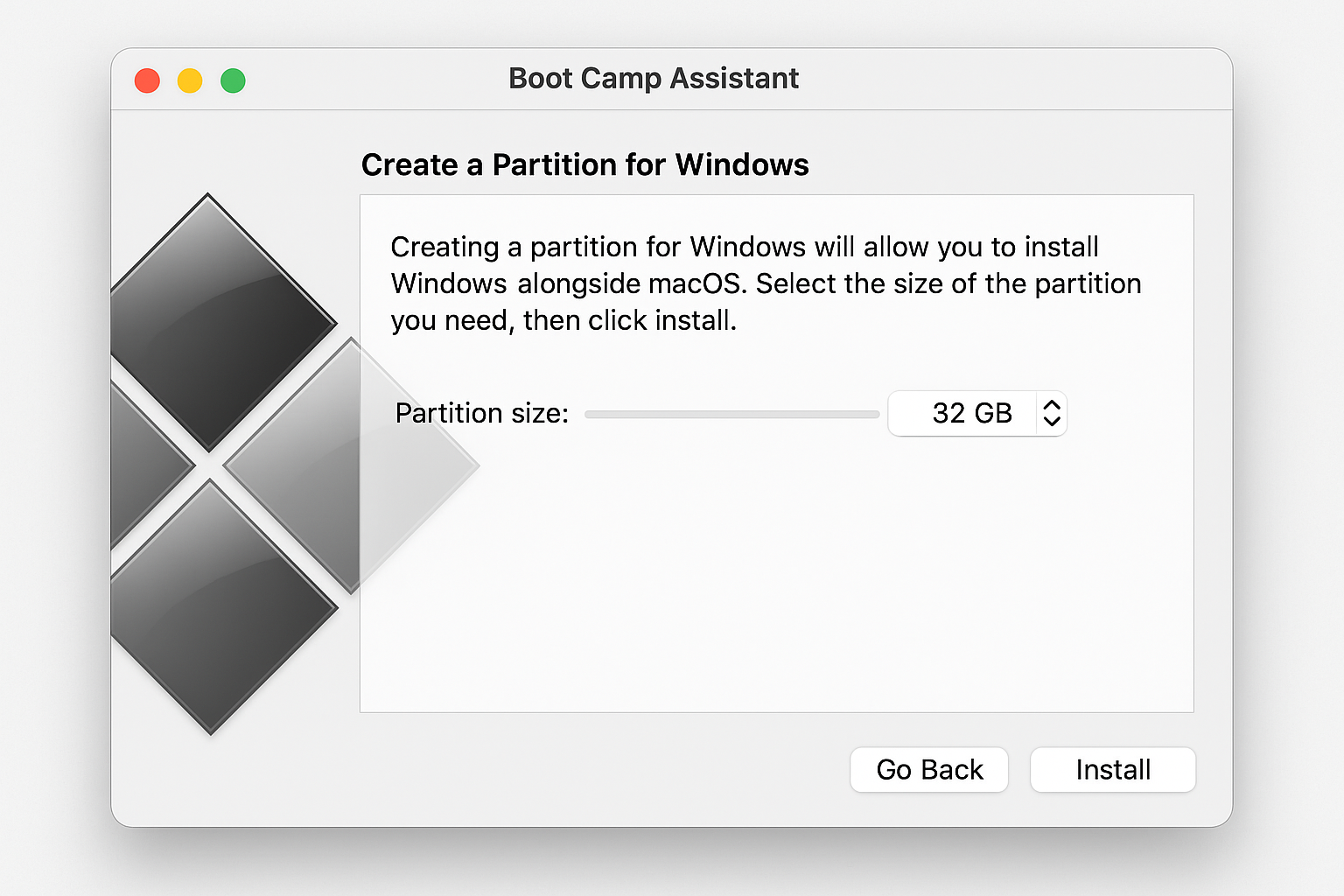The height and width of the screenshot is (896, 1344).
Task: Minimize the window with the yellow button
Action: coord(190,80)
